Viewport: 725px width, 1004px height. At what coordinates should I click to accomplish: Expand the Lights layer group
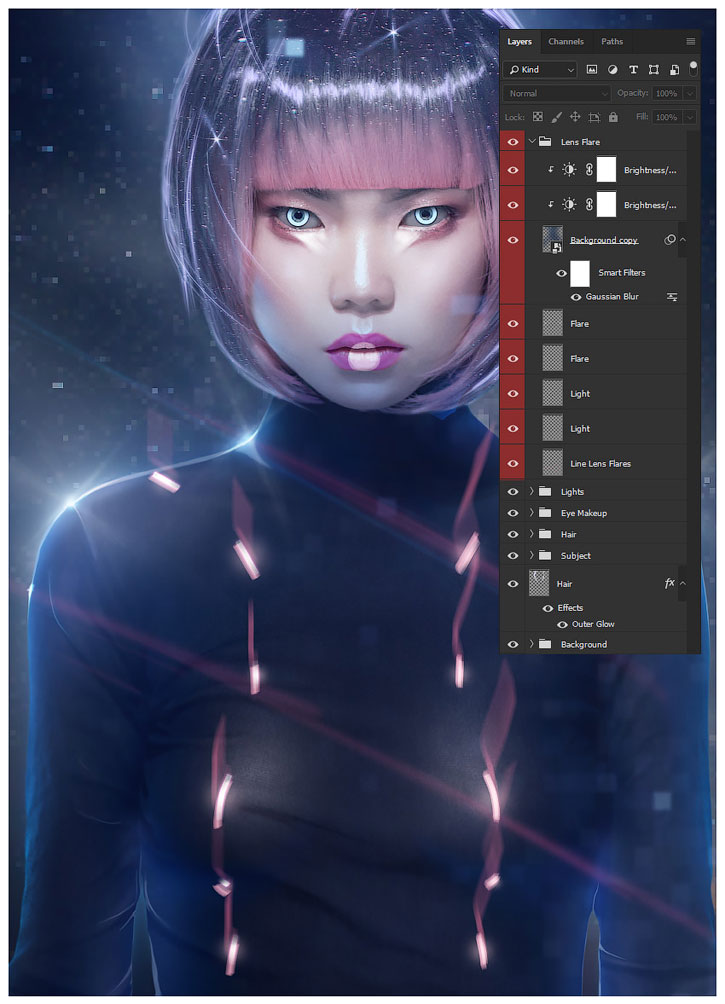tap(531, 492)
